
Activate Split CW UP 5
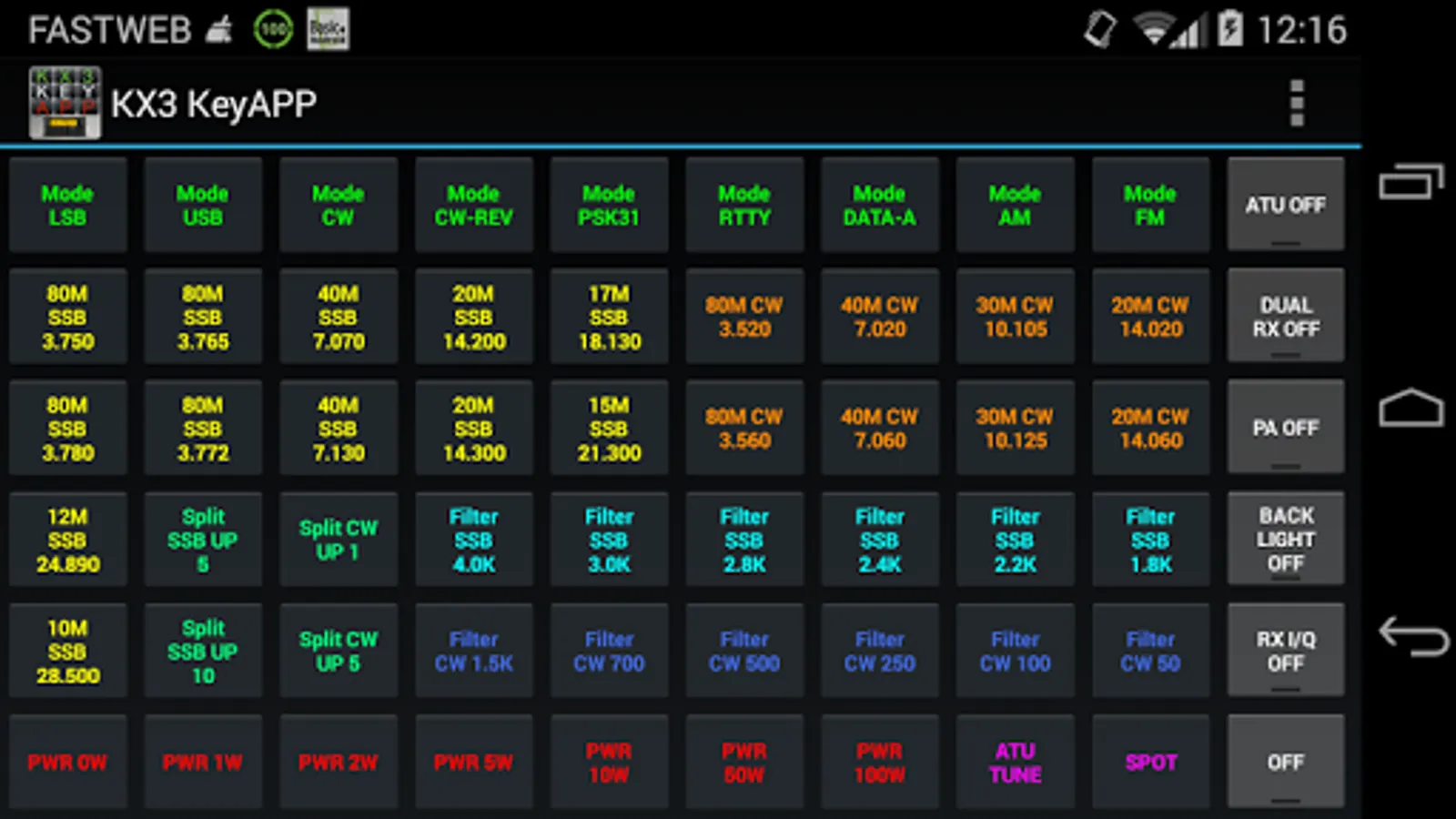tap(339, 651)
